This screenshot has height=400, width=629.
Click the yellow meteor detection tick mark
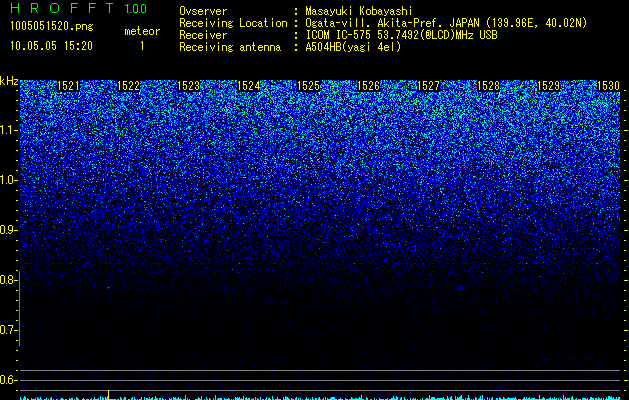pos(108,394)
